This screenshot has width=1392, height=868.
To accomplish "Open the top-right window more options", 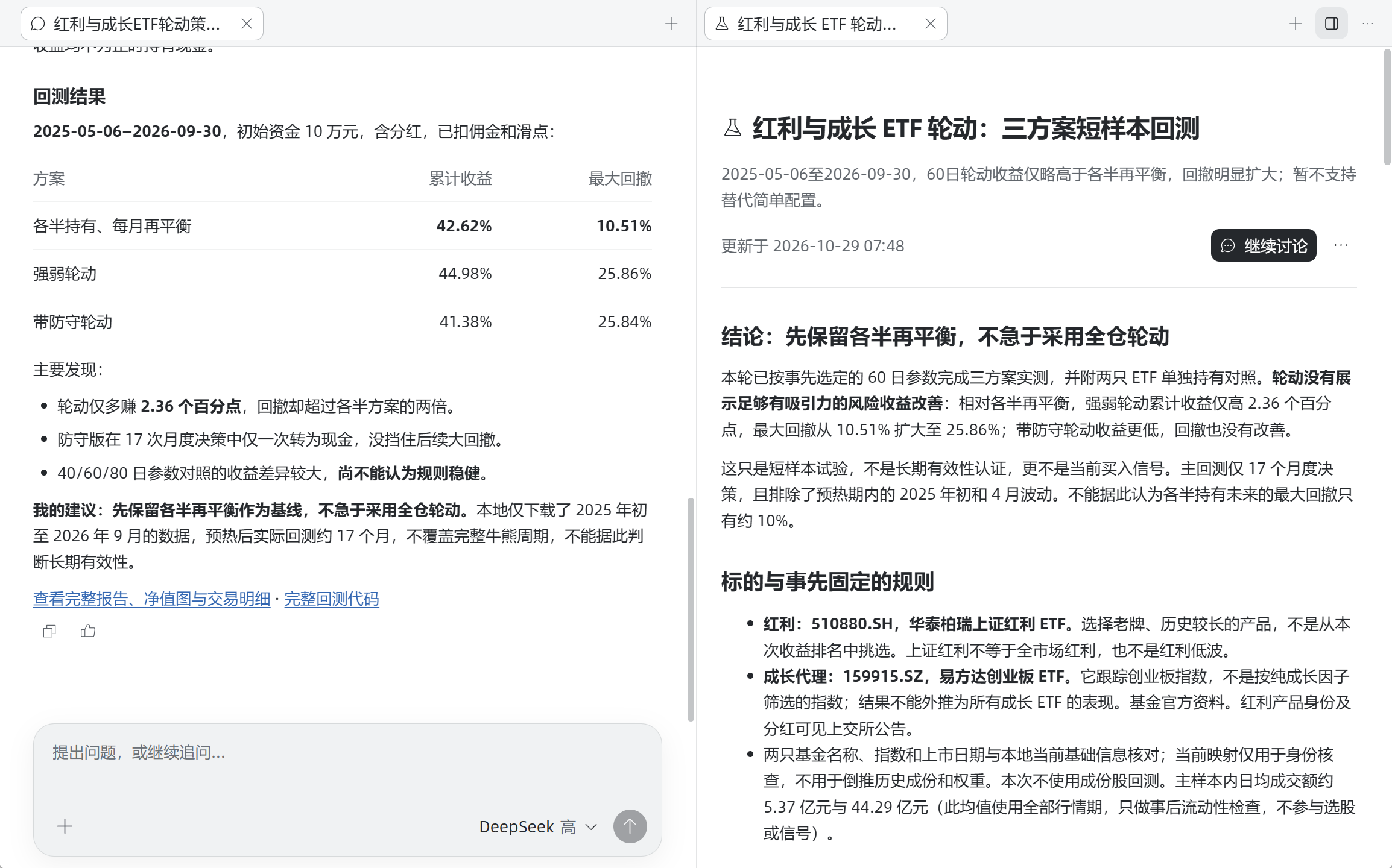I will click(1368, 24).
